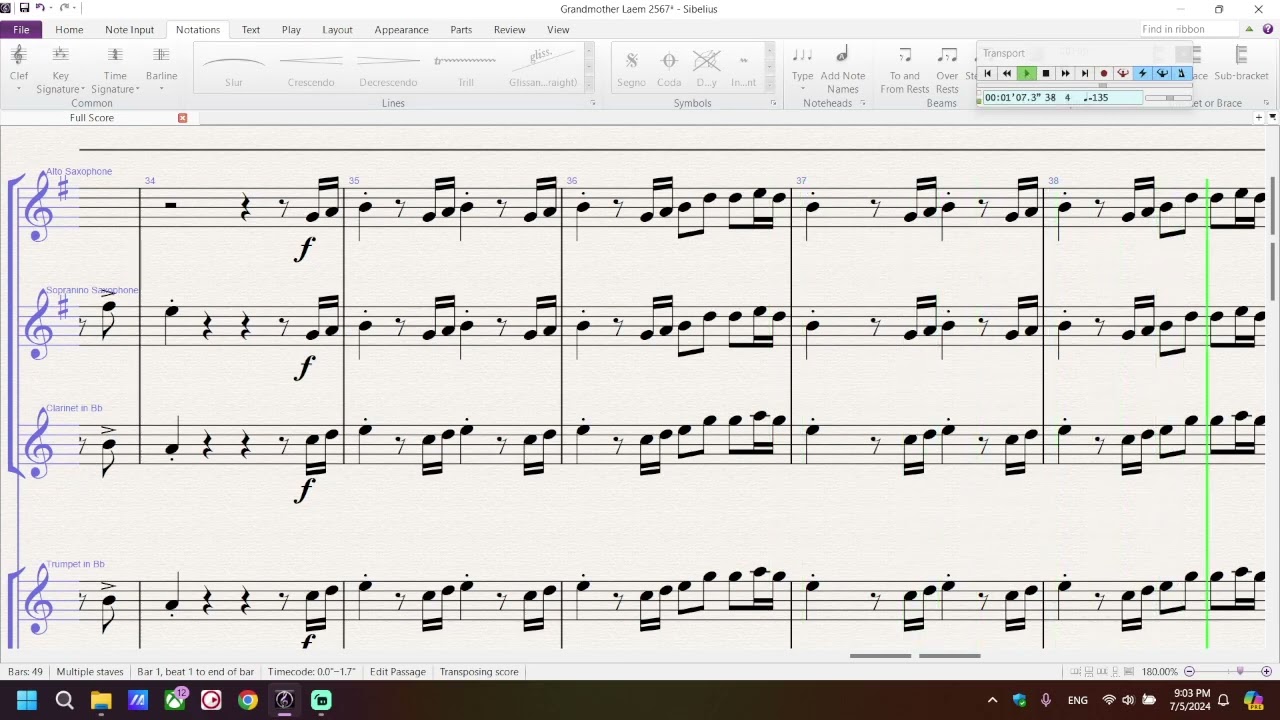This screenshot has width=1280, height=720.
Task: Expand the Lines group dialog launcher
Action: point(592,103)
